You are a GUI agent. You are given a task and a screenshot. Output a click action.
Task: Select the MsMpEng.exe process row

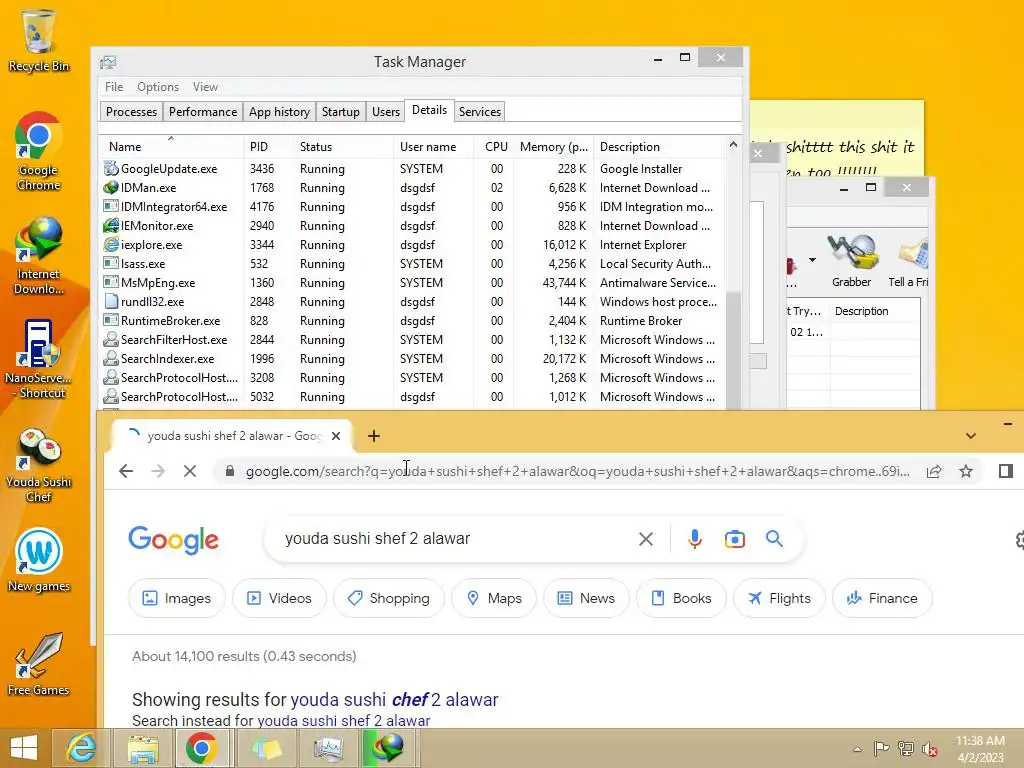pyautogui.click(x=412, y=283)
